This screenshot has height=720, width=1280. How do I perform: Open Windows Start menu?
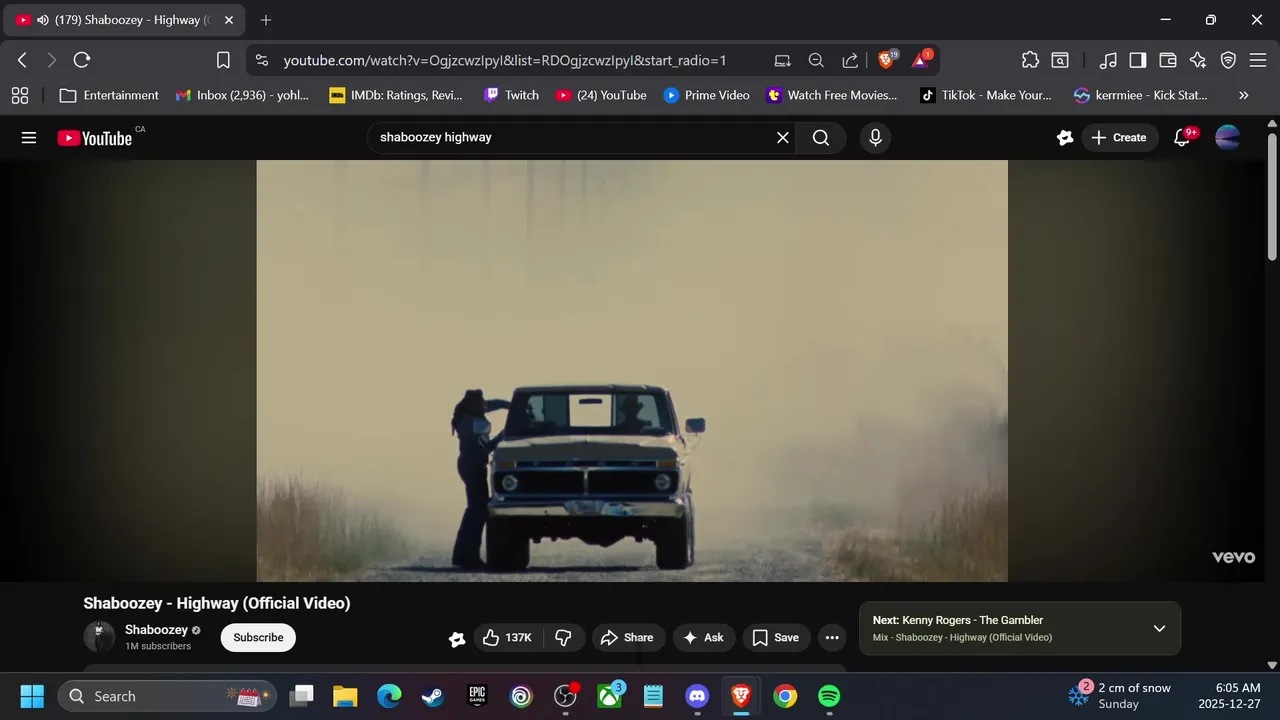32,696
